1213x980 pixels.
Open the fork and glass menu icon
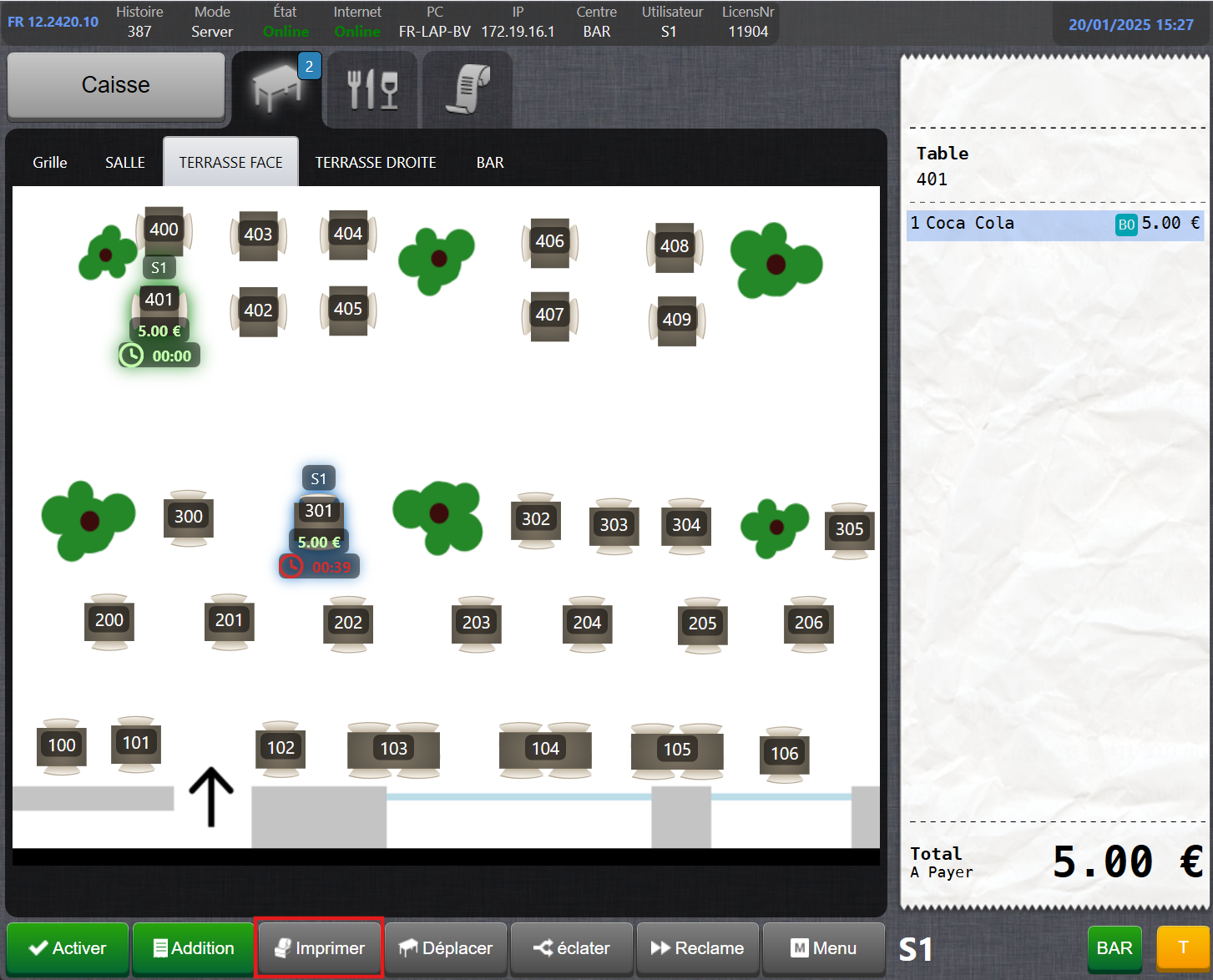pyautogui.click(x=371, y=89)
